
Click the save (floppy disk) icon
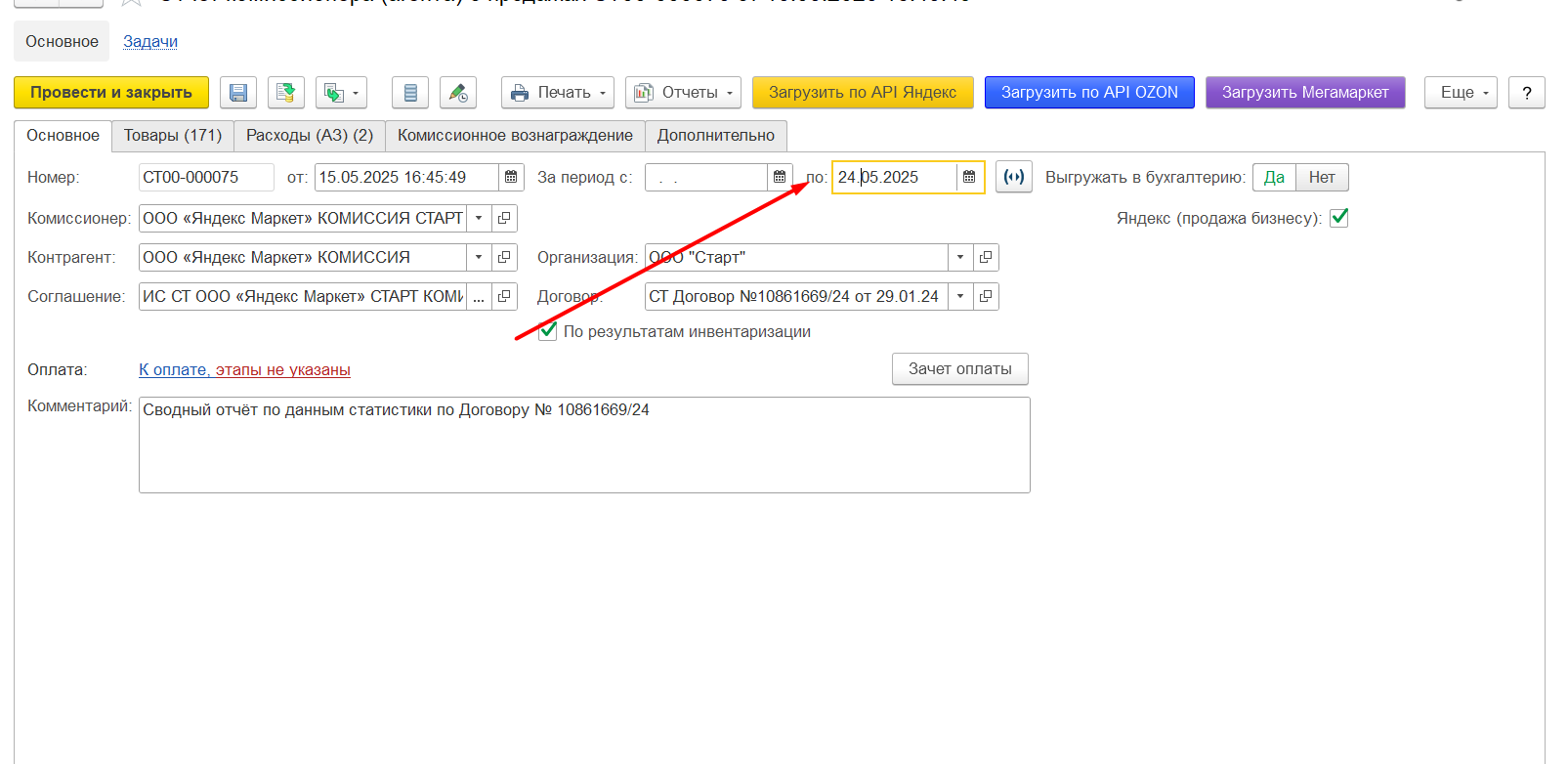click(x=238, y=93)
